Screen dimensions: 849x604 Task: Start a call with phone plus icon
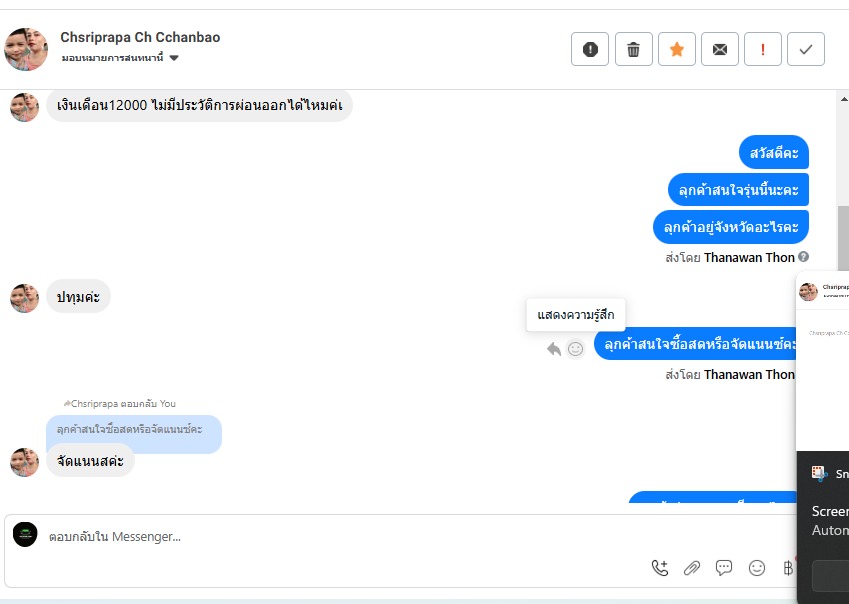659,568
